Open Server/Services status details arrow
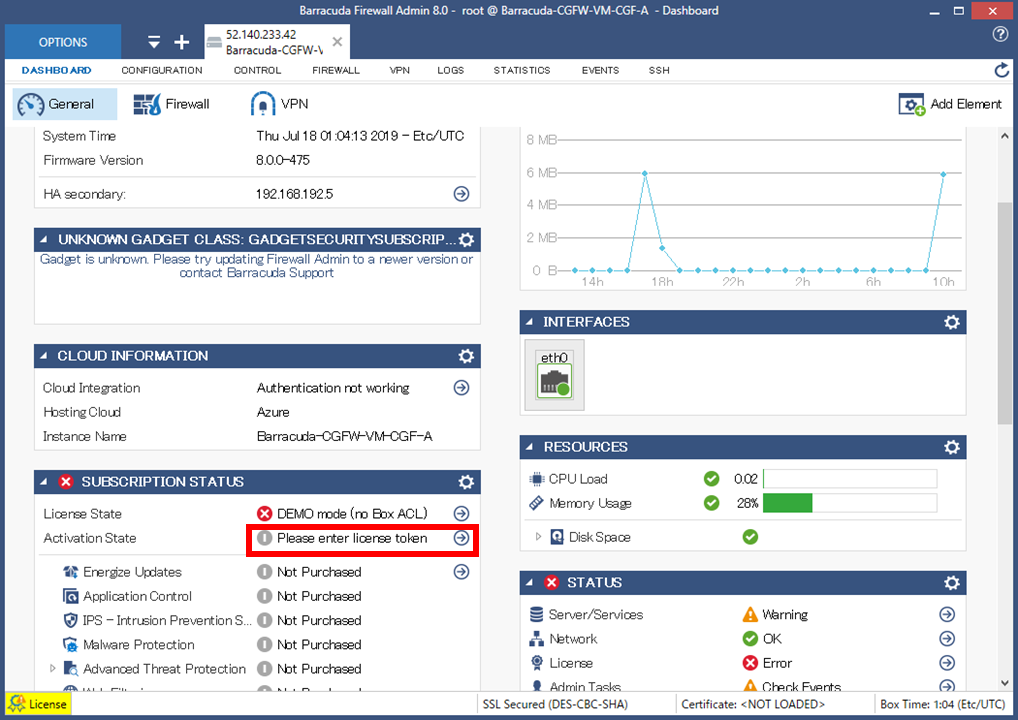The image size is (1018, 720). (x=947, y=614)
